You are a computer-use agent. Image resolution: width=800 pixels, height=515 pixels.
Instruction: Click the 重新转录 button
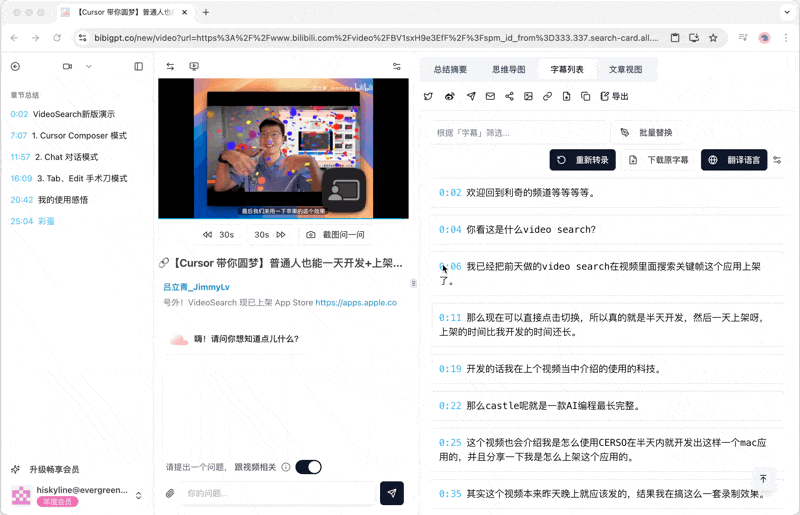[583, 160]
